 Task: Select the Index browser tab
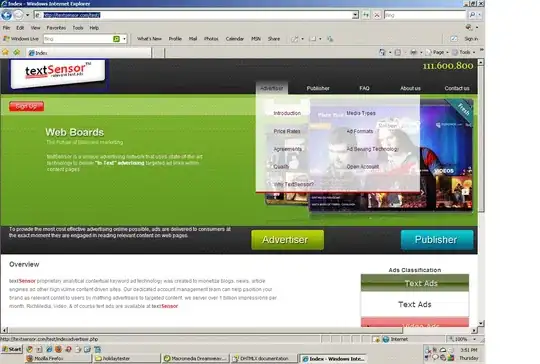click(90, 53)
